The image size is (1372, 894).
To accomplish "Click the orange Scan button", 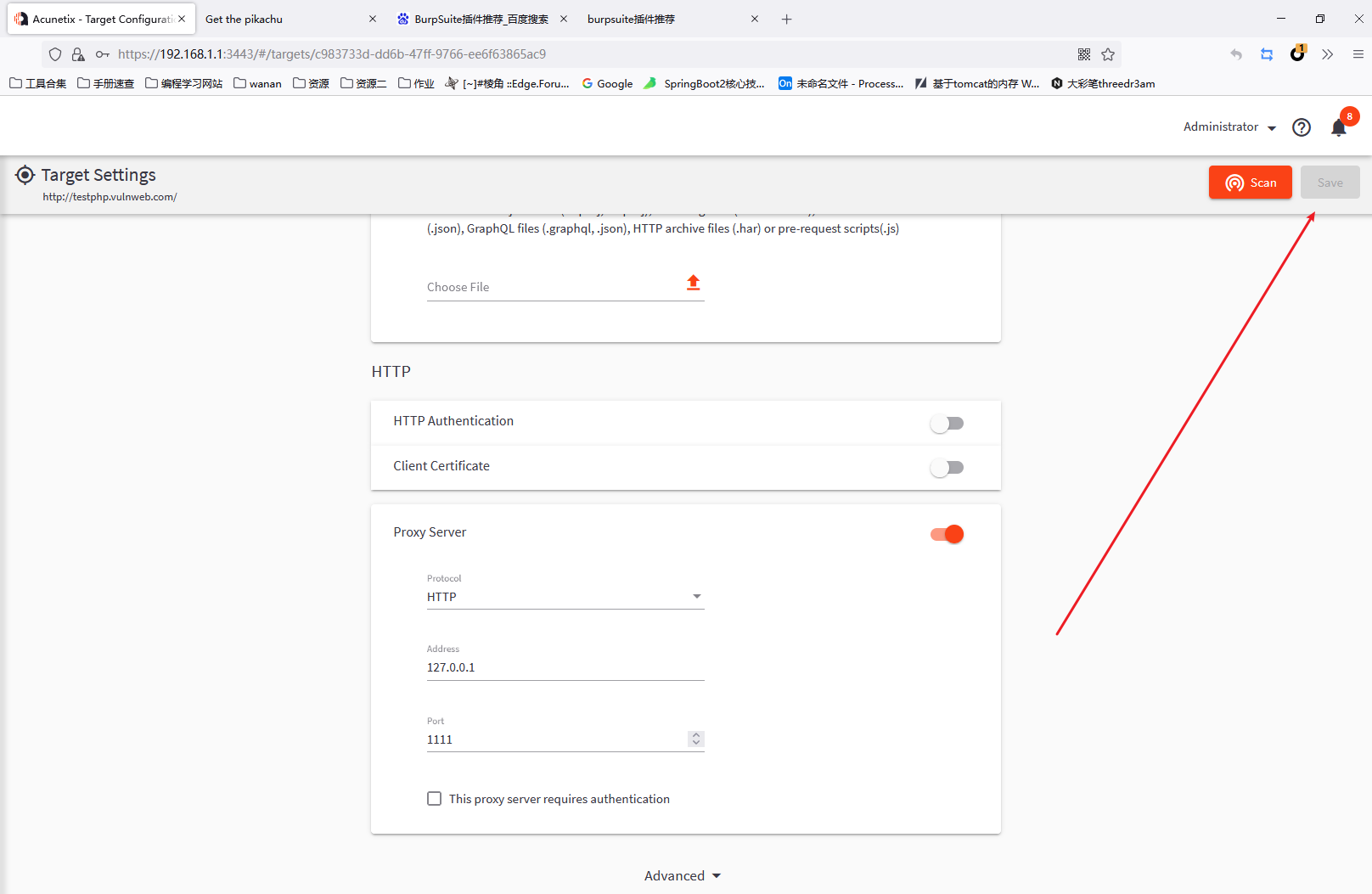I will tap(1251, 183).
